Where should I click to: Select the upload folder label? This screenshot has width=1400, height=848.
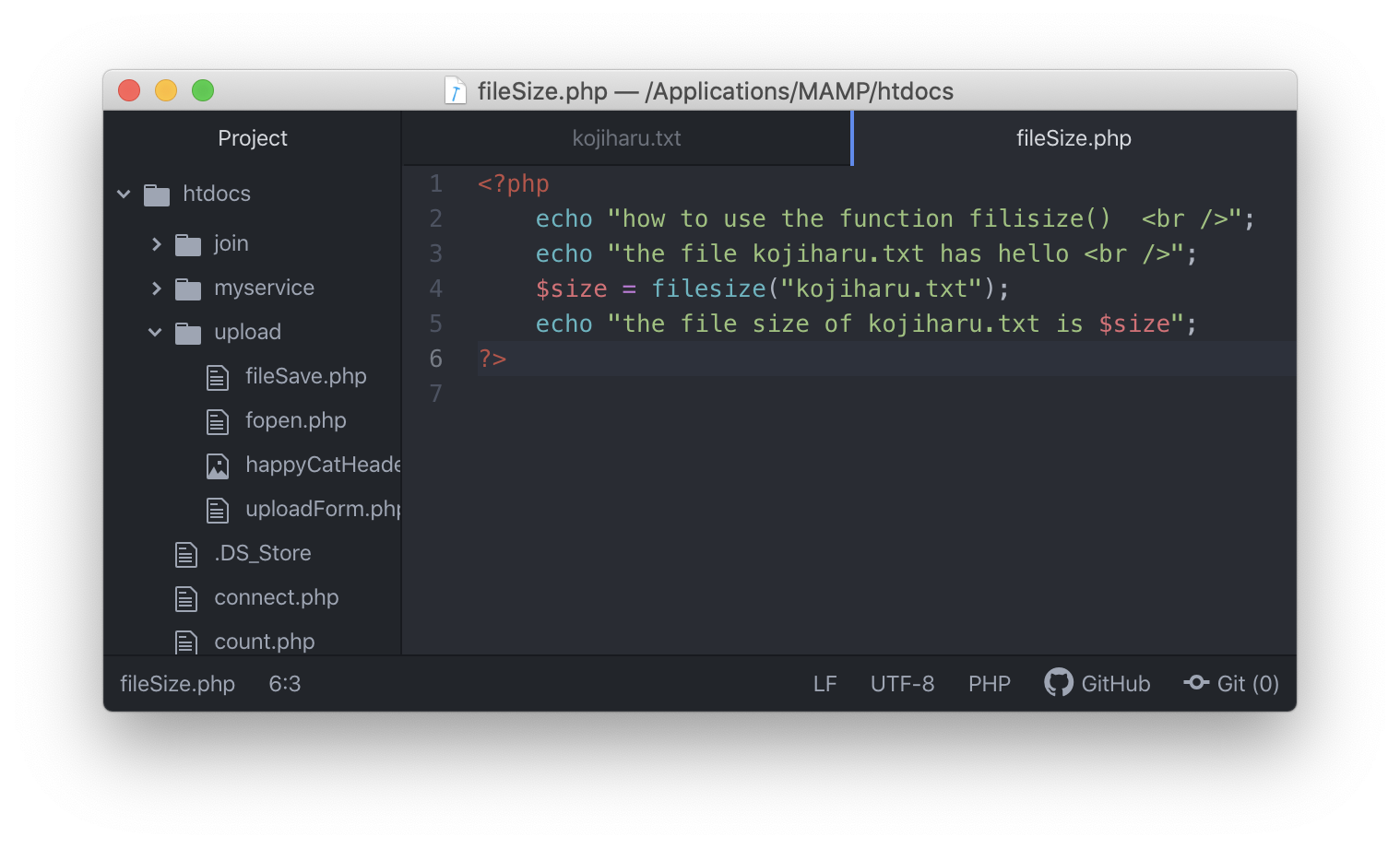[248, 332]
